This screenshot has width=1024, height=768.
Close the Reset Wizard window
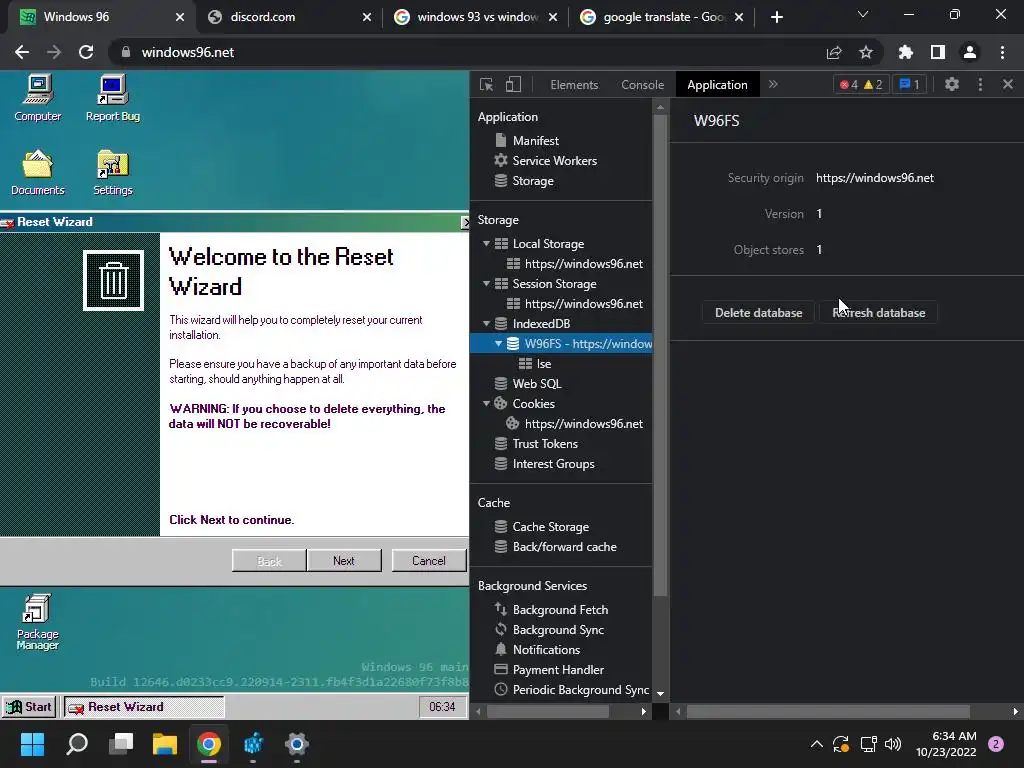(465, 222)
